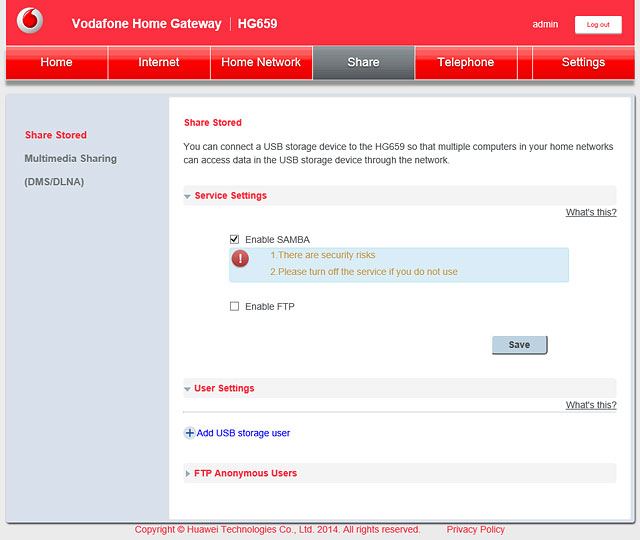
Task: Select the Share tab
Action: click(x=363, y=62)
